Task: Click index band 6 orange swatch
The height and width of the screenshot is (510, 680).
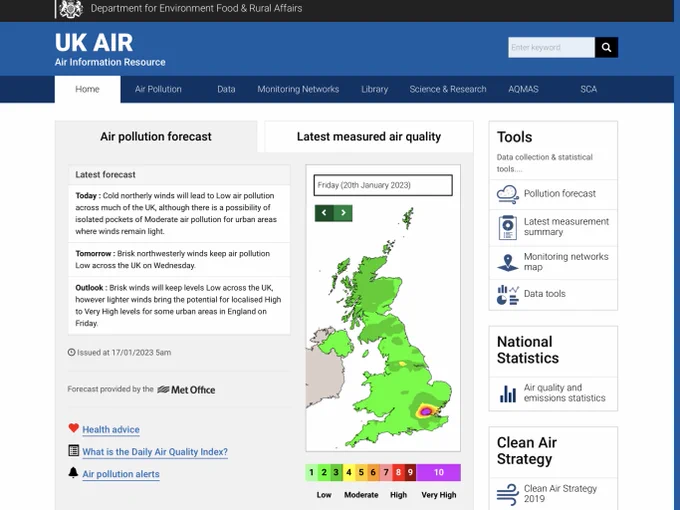Action: tap(373, 472)
